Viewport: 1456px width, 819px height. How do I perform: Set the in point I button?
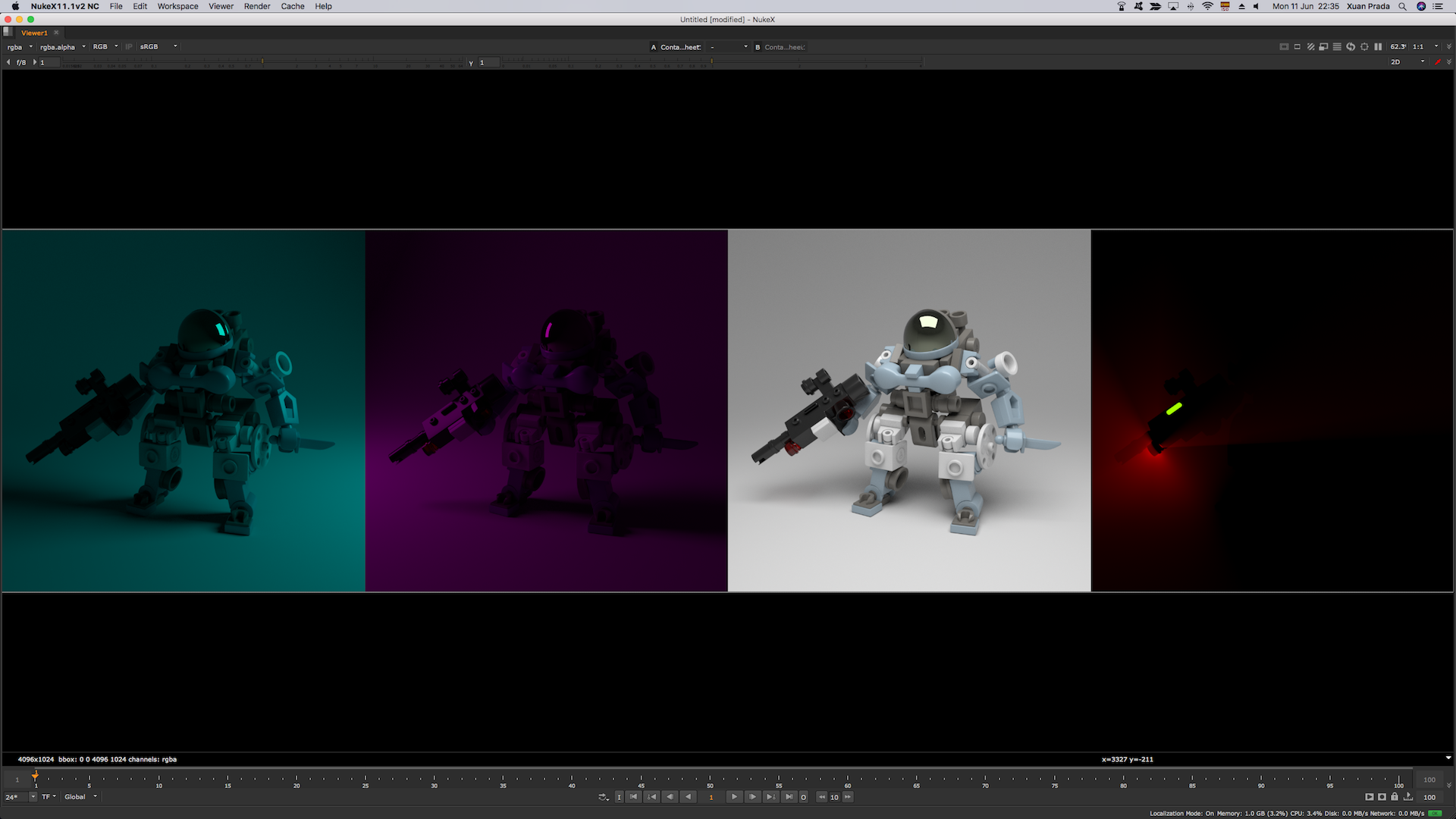619,796
